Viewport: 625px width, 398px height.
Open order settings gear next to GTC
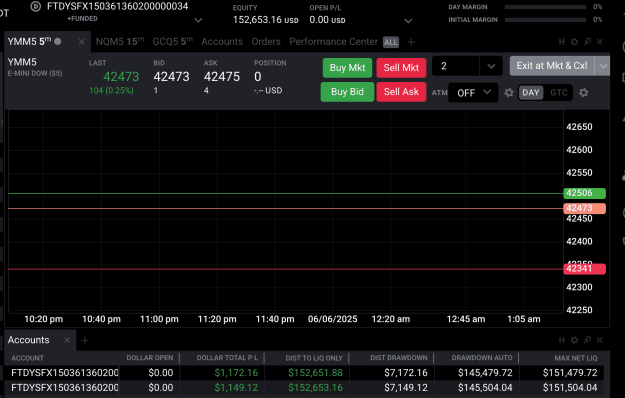pyautogui.click(x=584, y=93)
